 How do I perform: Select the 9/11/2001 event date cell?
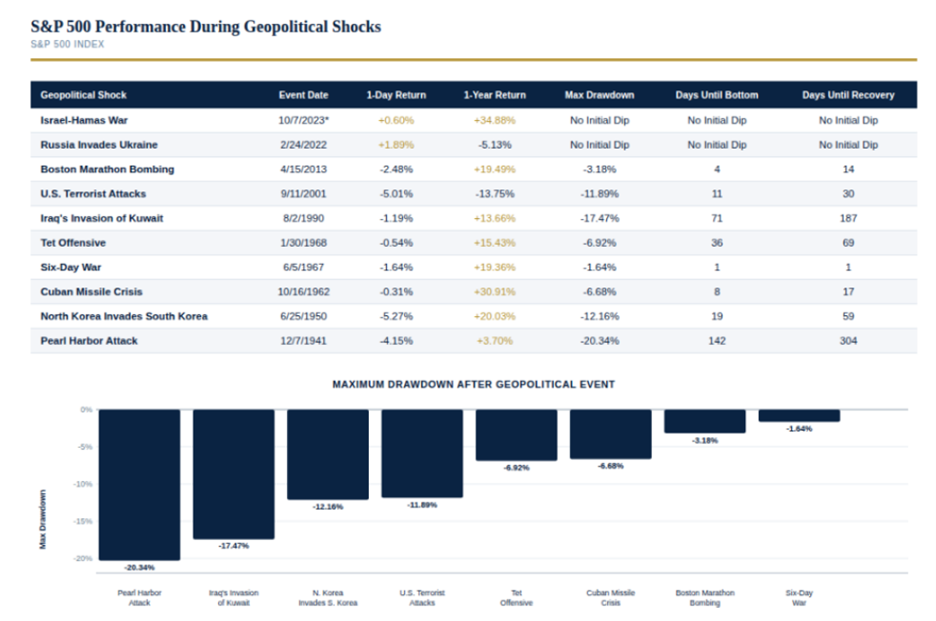303,194
